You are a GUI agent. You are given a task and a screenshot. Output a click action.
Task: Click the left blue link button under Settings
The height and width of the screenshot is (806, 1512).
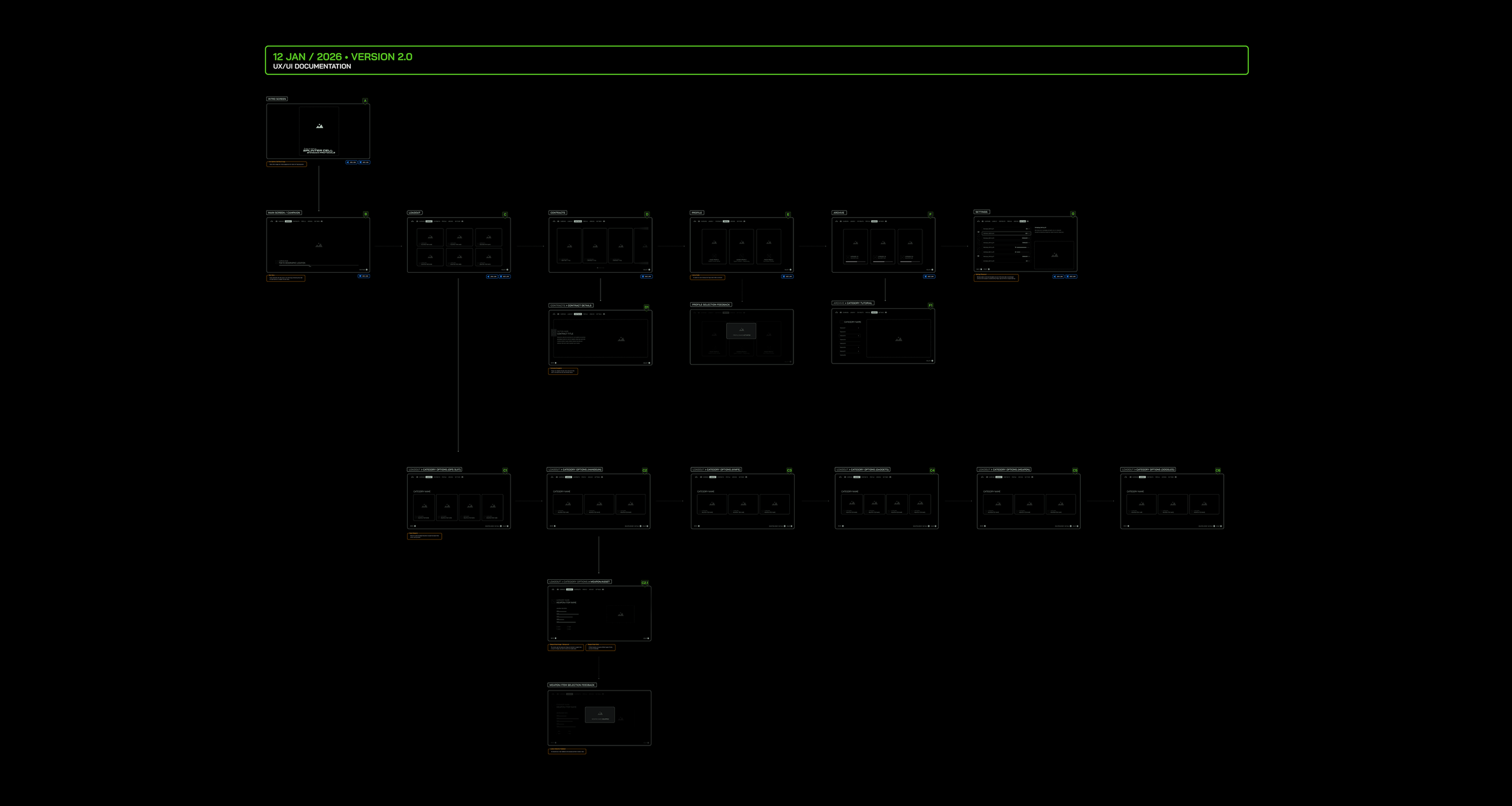click(x=1058, y=276)
